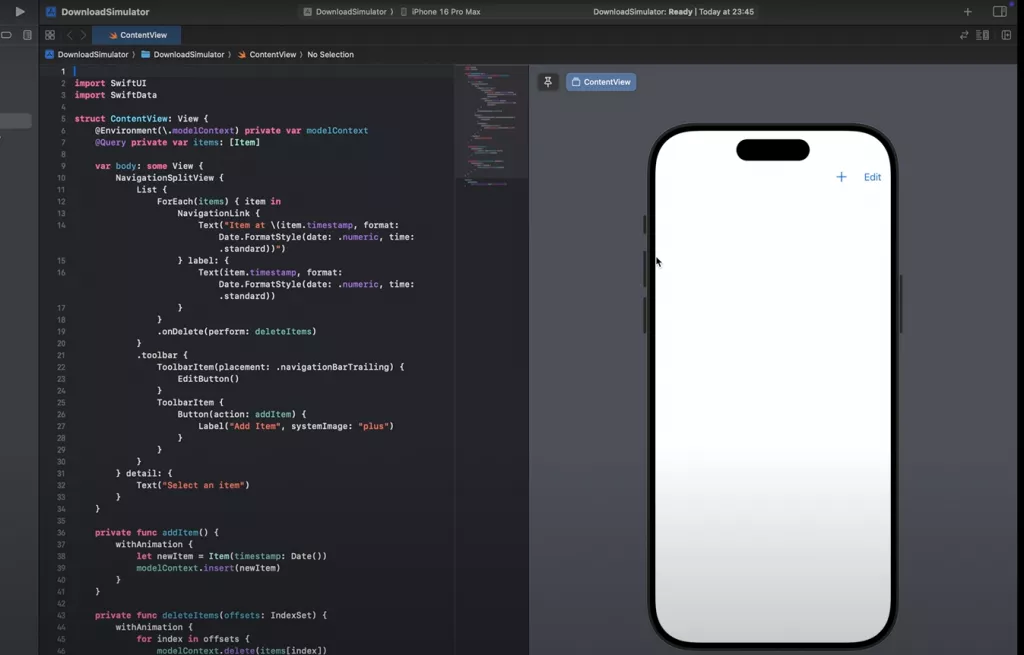Image resolution: width=1024 pixels, height=655 pixels.
Task: Click the plus button in the toolbar
Action: 968,11
